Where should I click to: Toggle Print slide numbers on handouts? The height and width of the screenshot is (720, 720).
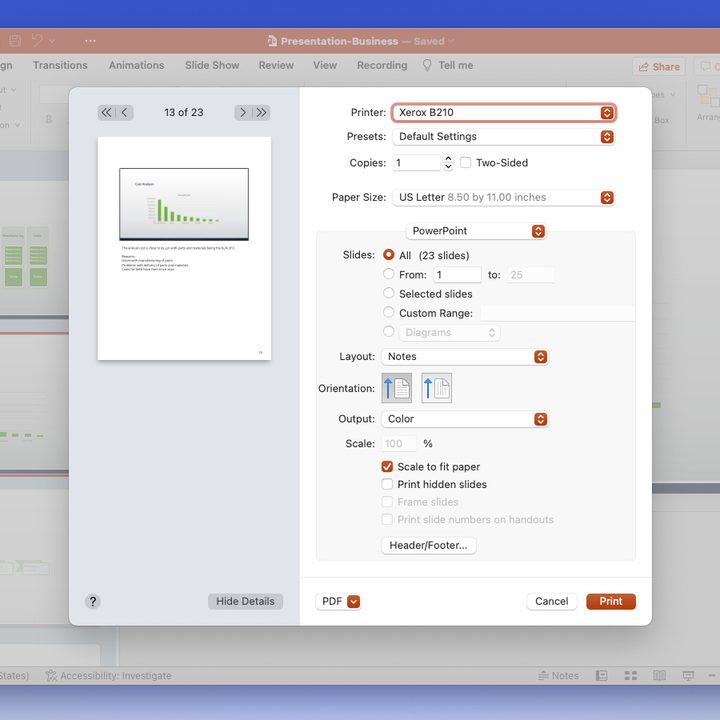click(387, 519)
